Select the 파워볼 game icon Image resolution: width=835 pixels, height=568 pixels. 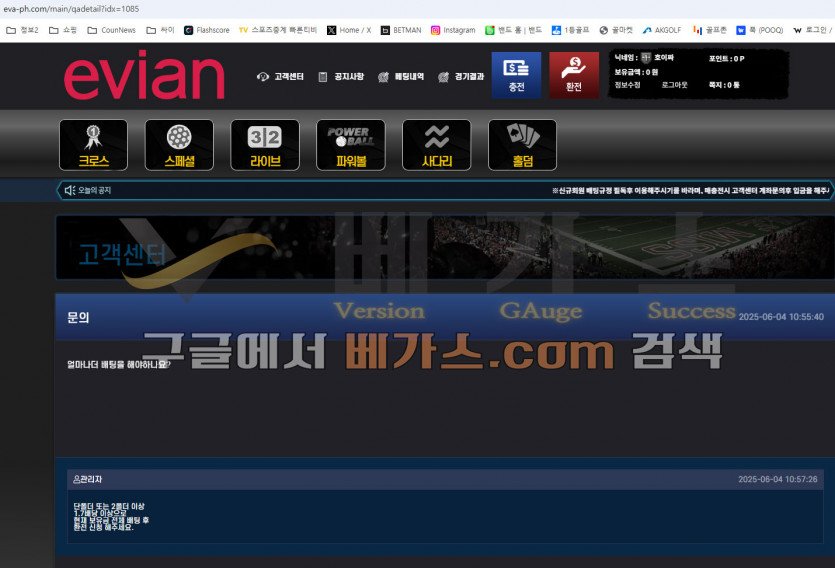click(x=350, y=145)
